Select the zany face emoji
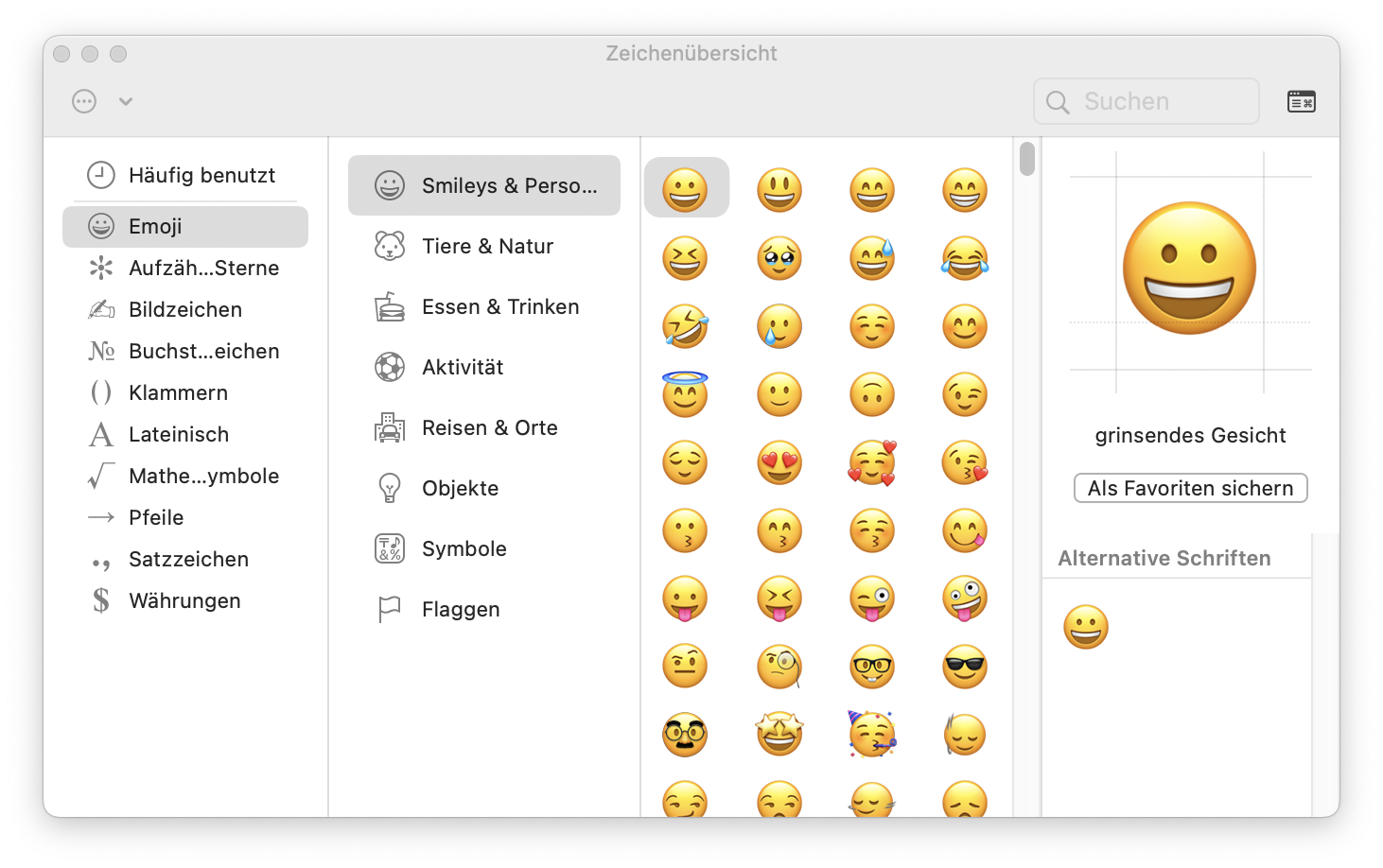The image size is (1383, 868). (x=965, y=599)
